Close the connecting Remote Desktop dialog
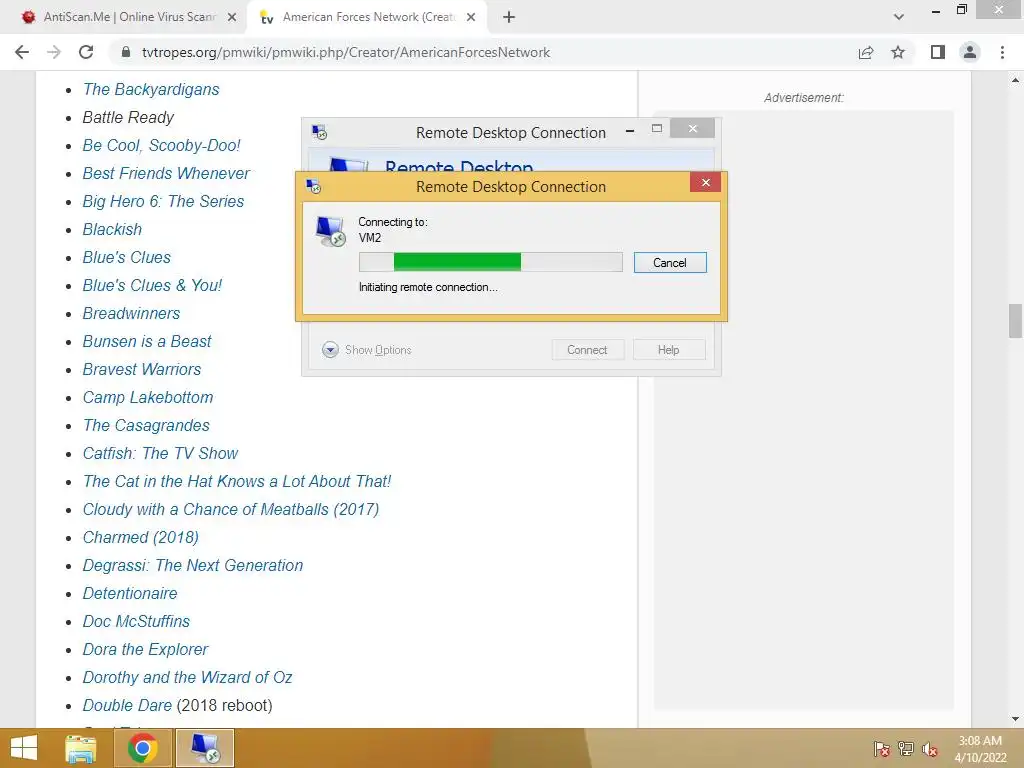This screenshot has height=768, width=1024. (x=705, y=182)
